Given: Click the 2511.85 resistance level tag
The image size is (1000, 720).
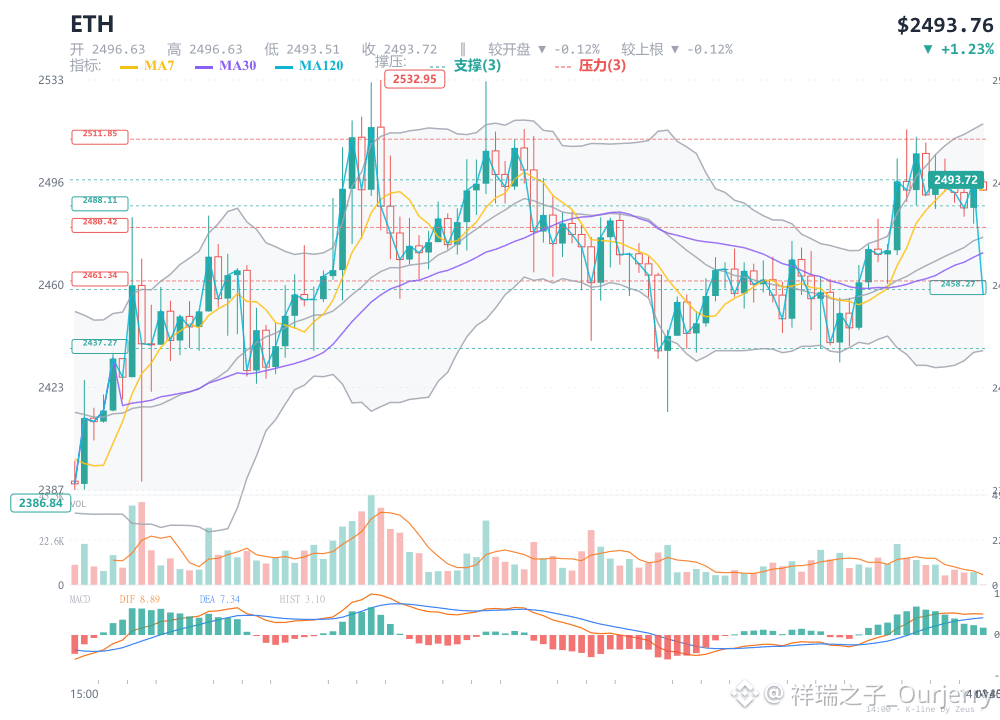Looking at the screenshot, I should [x=99, y=136].
